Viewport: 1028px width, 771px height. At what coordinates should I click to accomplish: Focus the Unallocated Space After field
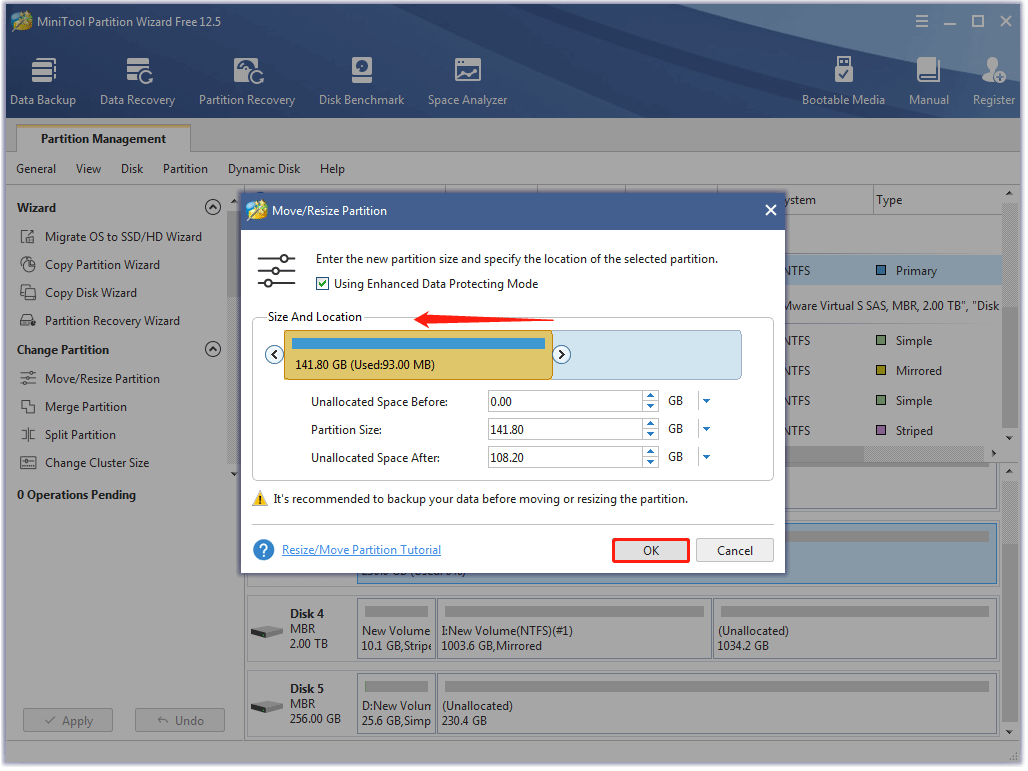click(565, 458)
